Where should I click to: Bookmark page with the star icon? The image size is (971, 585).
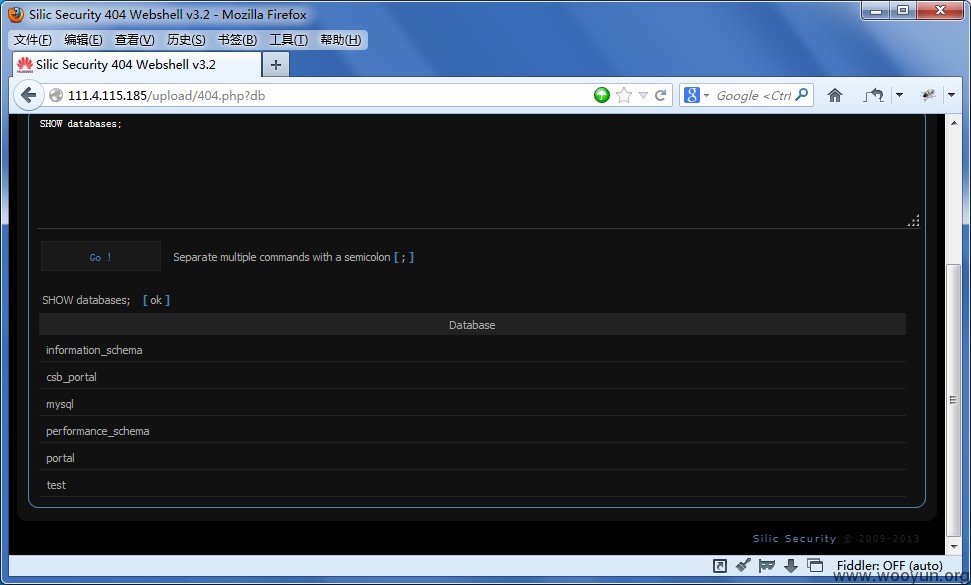coord(624,95)
